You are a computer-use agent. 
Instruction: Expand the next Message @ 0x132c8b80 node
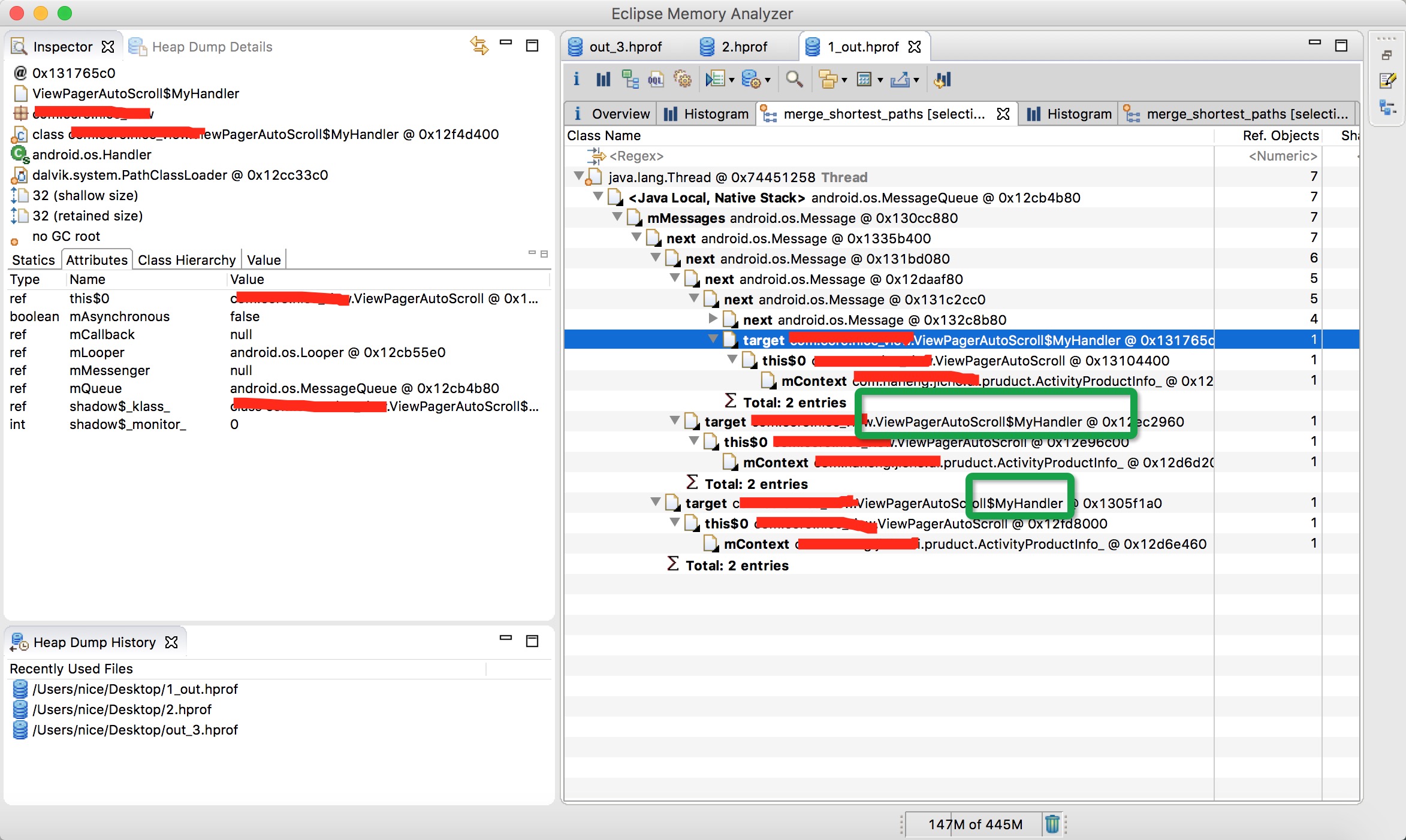(713, 319)
